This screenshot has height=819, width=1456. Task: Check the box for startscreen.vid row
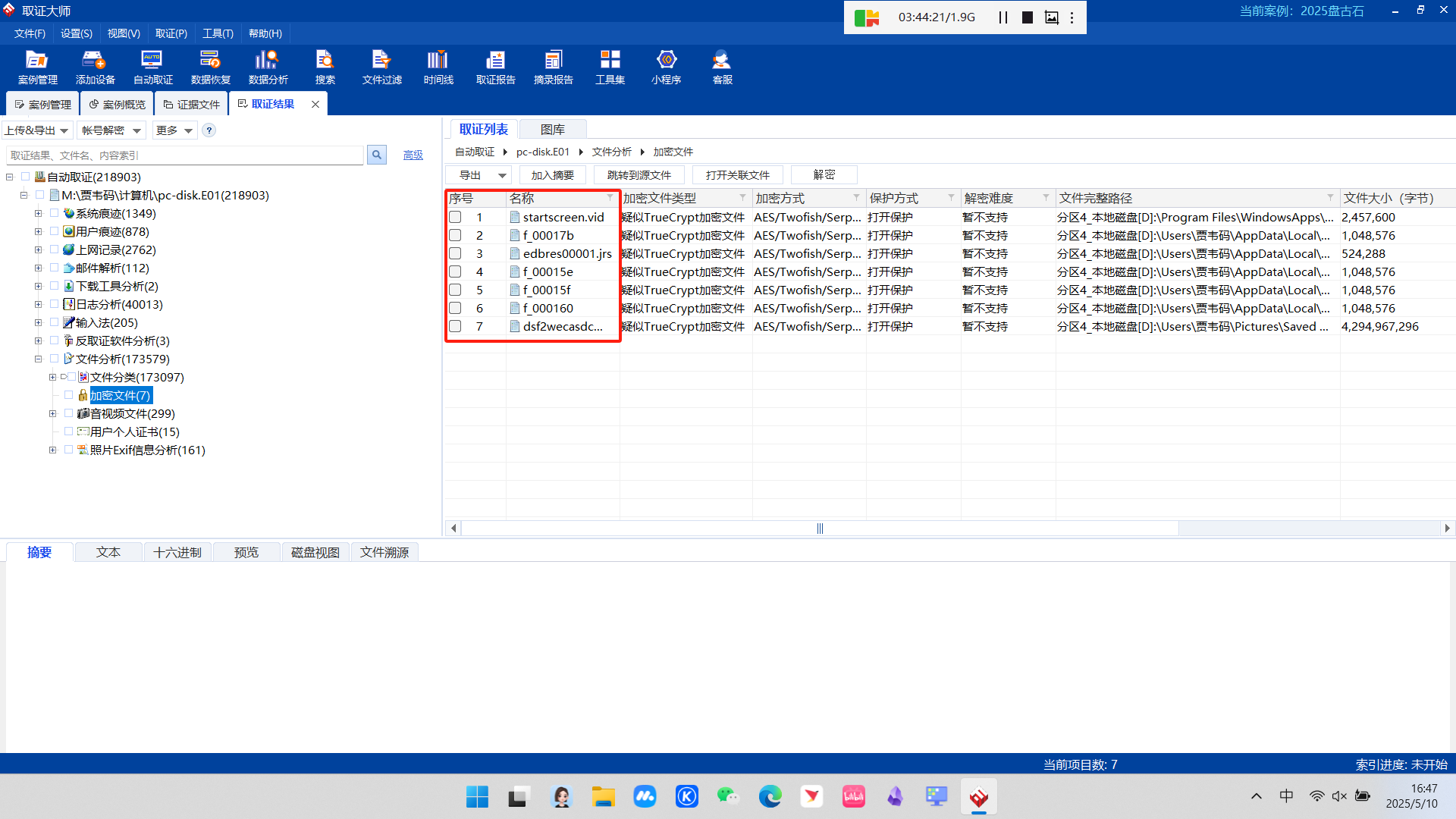click(x=455, y=217)
